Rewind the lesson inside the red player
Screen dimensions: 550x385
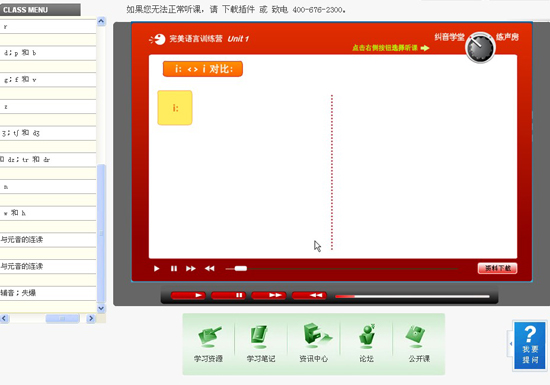tap(209, 269)
